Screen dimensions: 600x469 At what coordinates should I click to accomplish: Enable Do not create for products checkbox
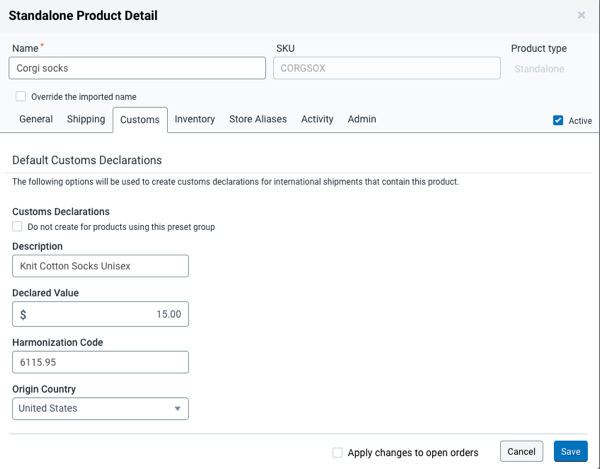coord(17,227)
